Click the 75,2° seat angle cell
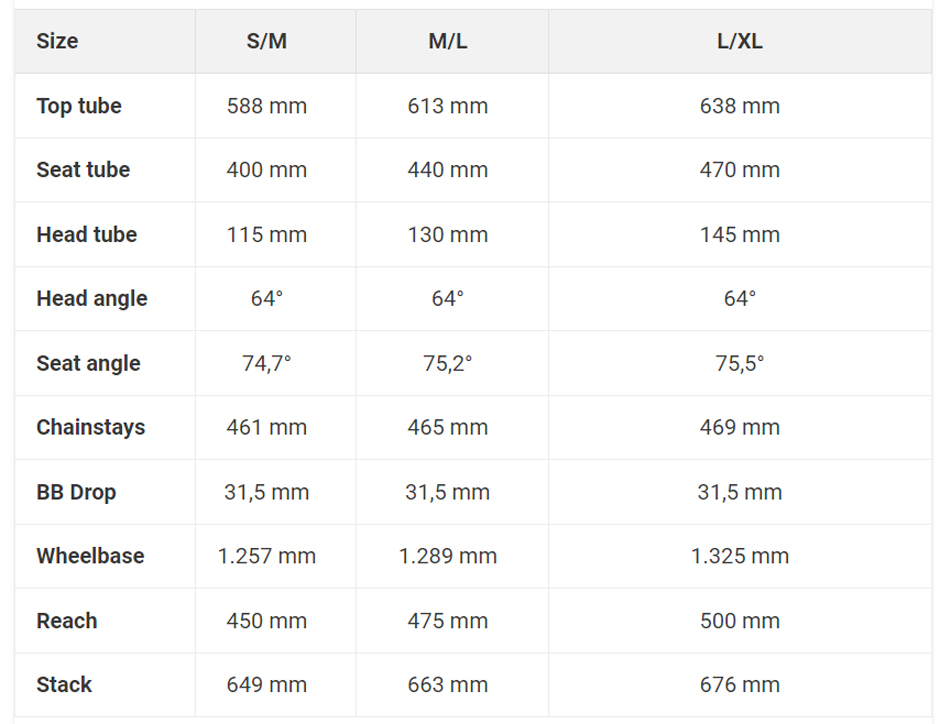940x724 pixels. (448, 363)
